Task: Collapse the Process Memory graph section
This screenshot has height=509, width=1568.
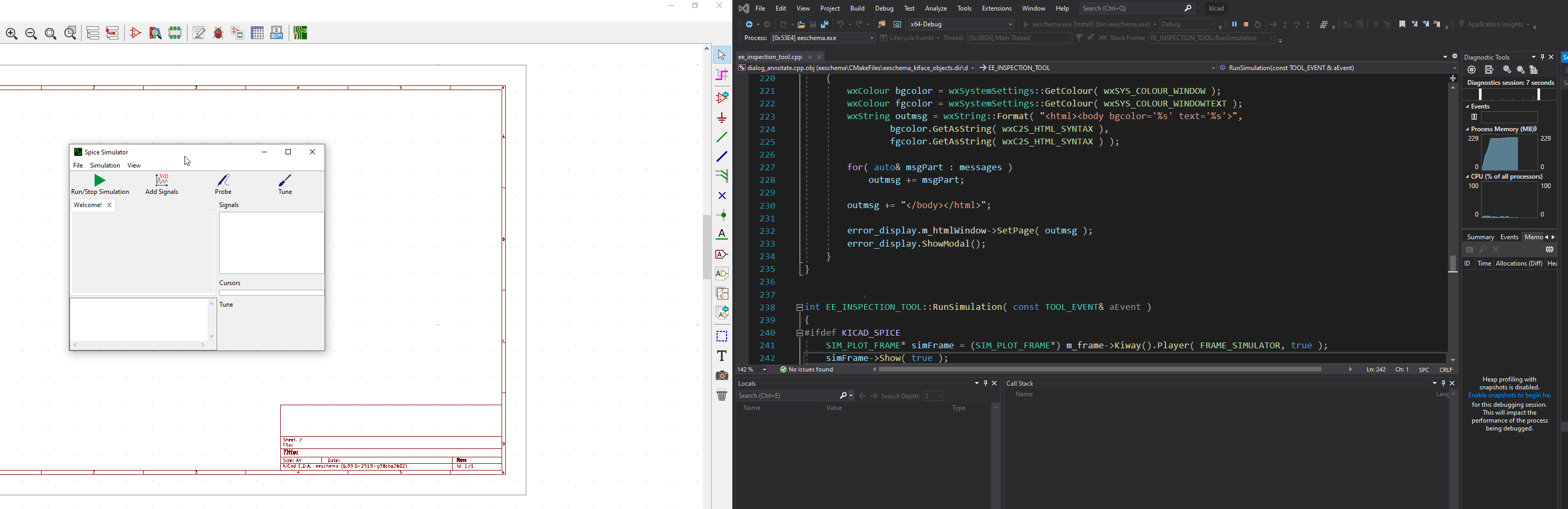Action: pyautogui.click(x=1467, y=129)
